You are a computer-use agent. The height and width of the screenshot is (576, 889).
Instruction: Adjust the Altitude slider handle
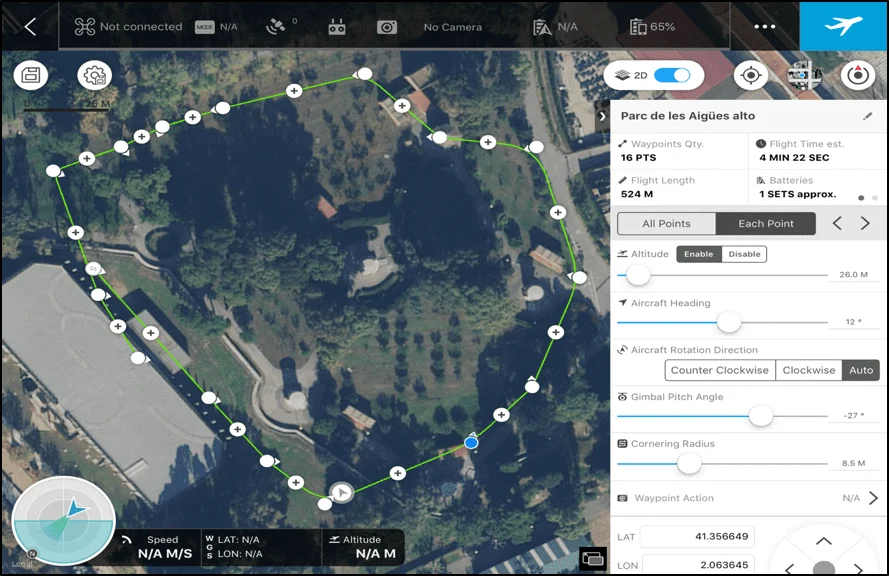638,275
